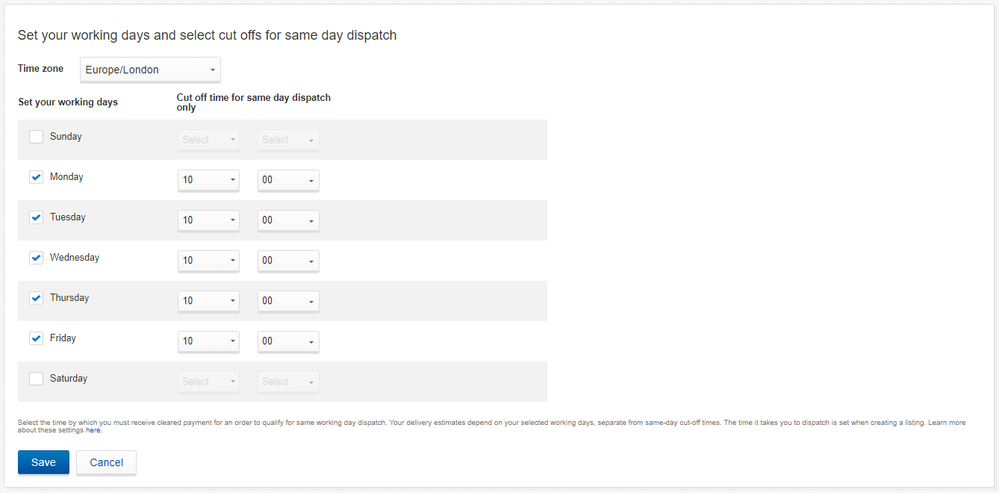Uncheck the Friday checkbox
999x493 pixels.
(36, 339)
